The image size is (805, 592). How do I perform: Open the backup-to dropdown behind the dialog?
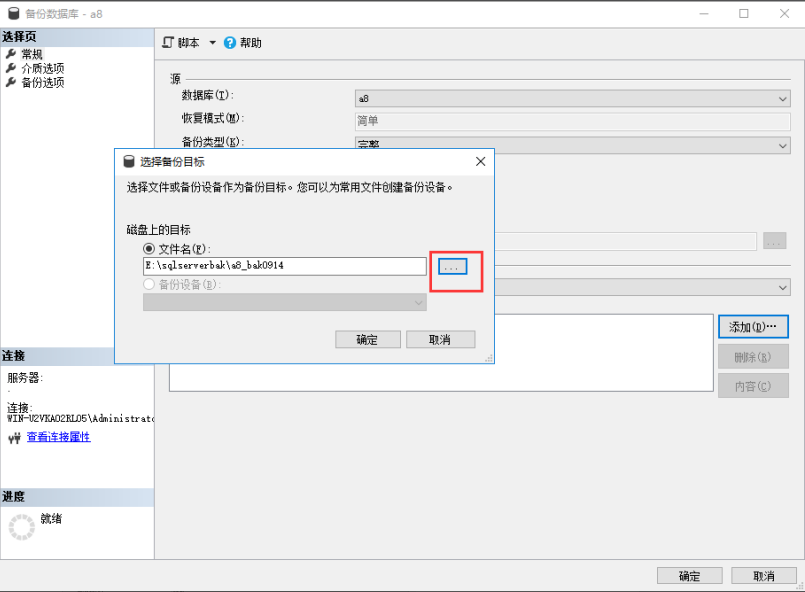point(643,287)
